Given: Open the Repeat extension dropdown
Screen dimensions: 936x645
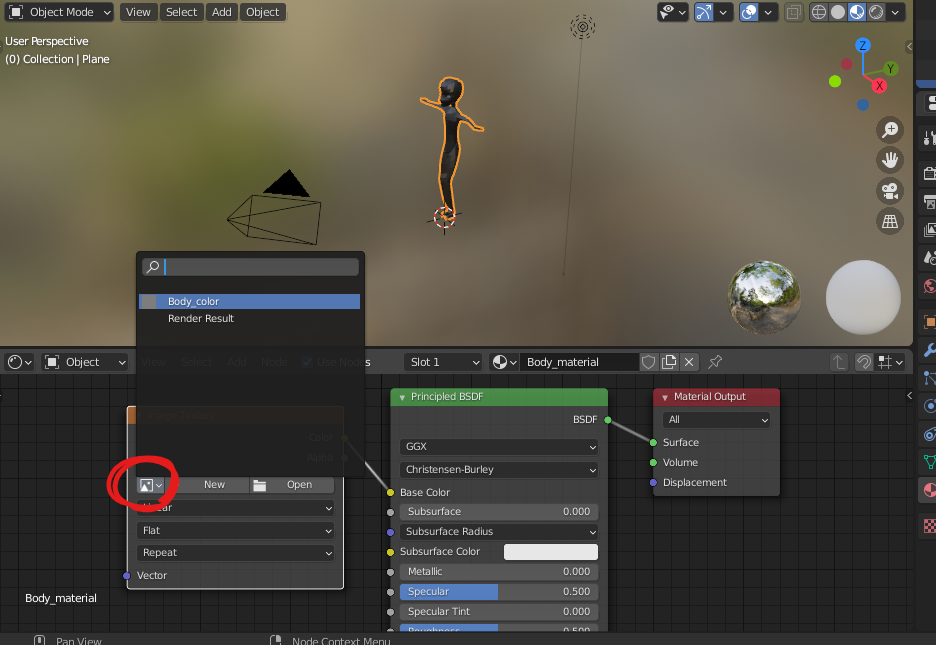Looking at the screenshot, I should click(235, 553).
